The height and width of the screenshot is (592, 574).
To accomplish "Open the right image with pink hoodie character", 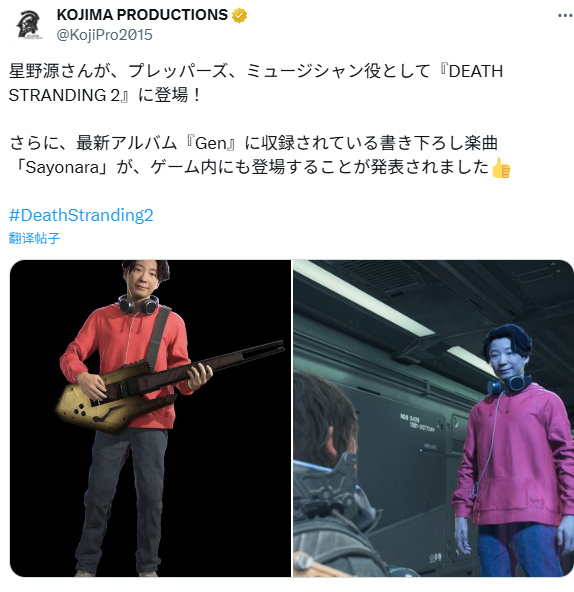I will click(x=434, y=418).
